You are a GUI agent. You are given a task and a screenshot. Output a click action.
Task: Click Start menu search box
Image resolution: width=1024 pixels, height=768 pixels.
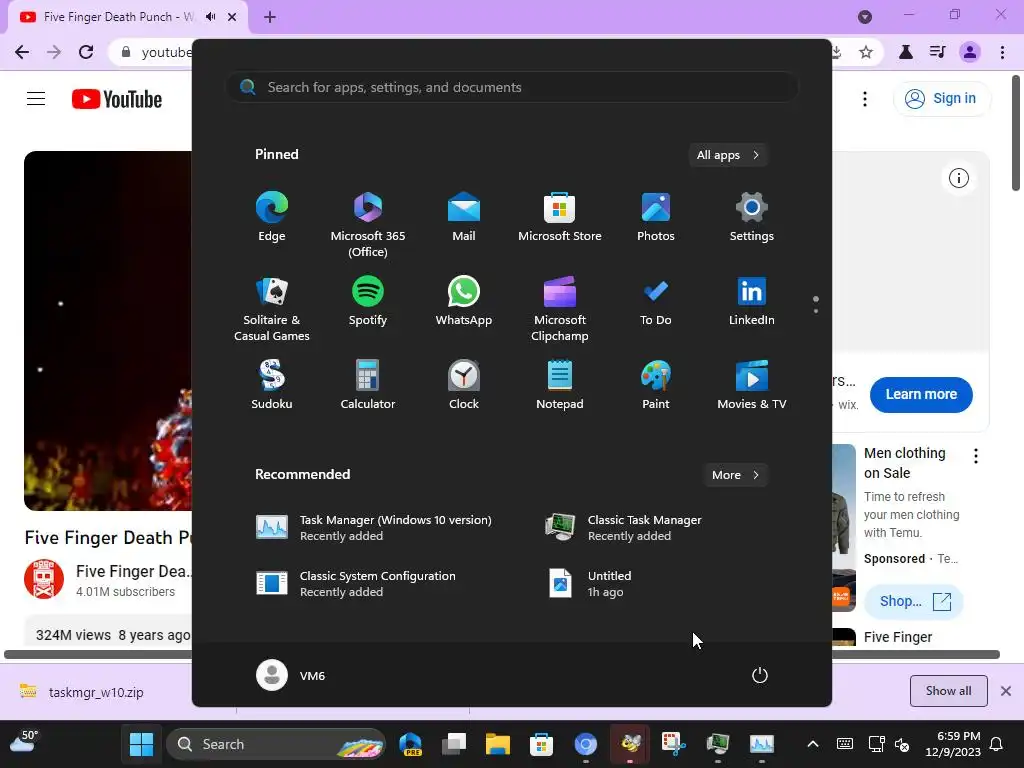tap(512, 88)
